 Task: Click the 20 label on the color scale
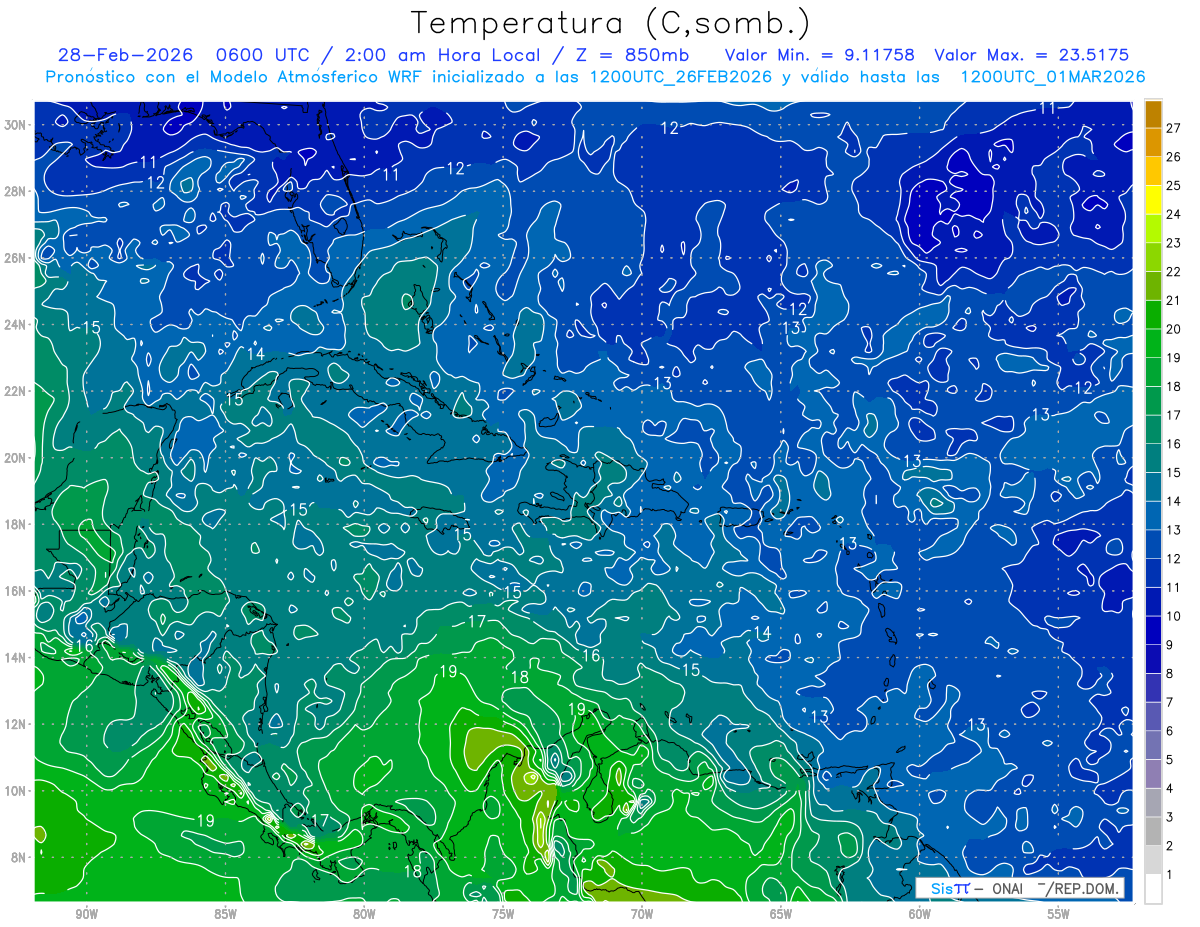point(1173,329)
